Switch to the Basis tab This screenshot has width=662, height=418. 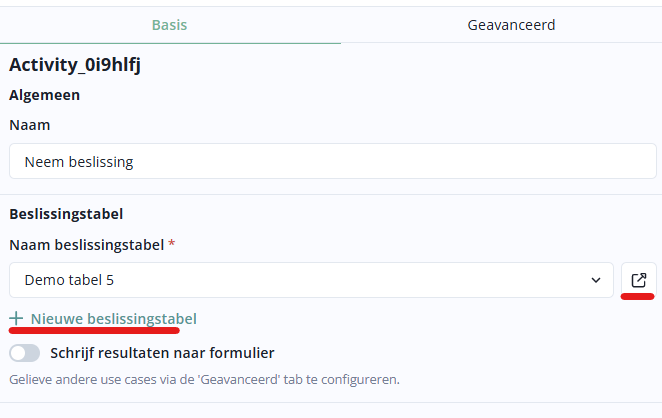pyautogui.click(x=170, y=24)
